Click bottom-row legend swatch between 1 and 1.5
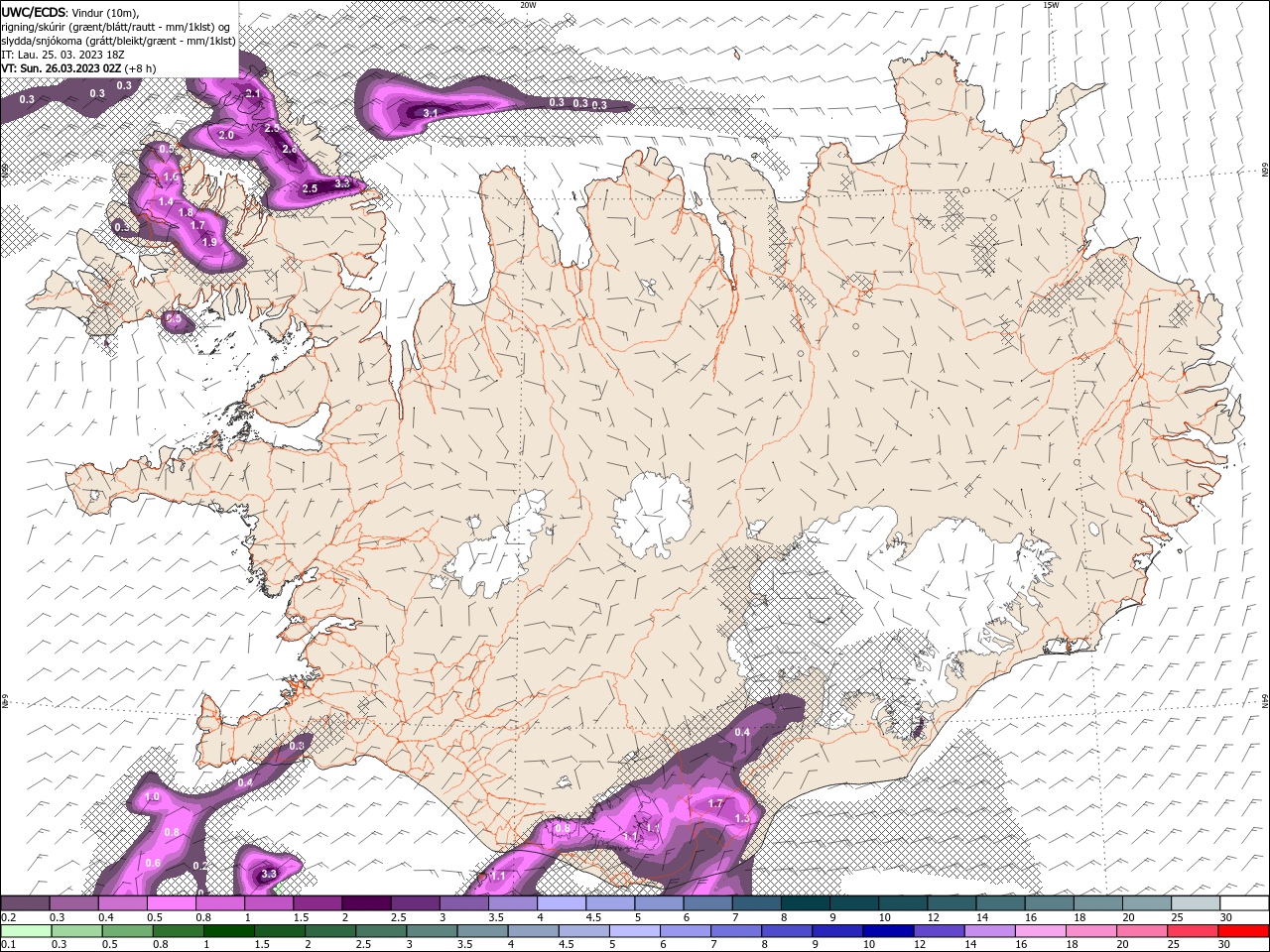1270x952 pixels. coord(229,931)
